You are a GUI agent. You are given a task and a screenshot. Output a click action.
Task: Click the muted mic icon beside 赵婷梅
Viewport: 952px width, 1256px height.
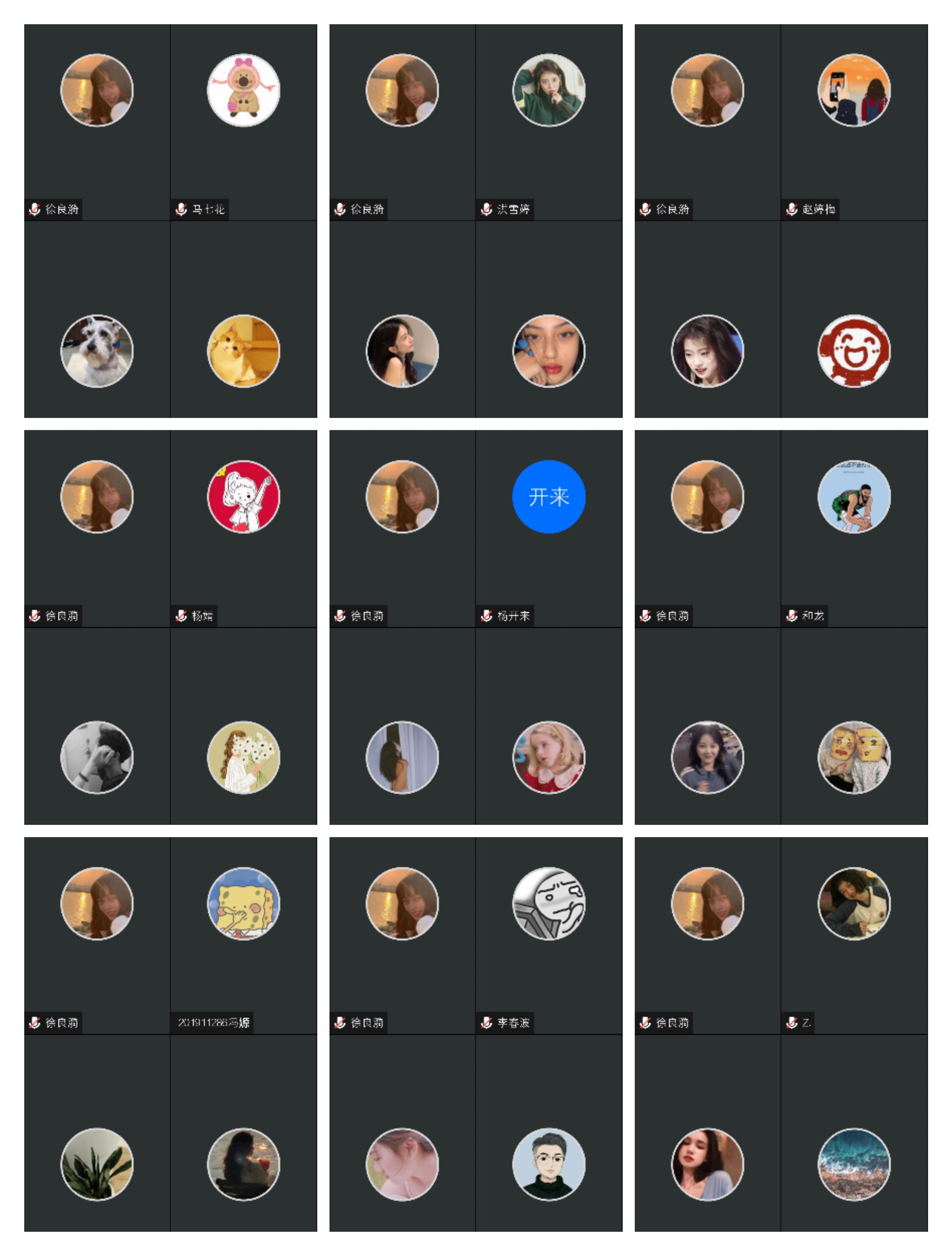792,209
